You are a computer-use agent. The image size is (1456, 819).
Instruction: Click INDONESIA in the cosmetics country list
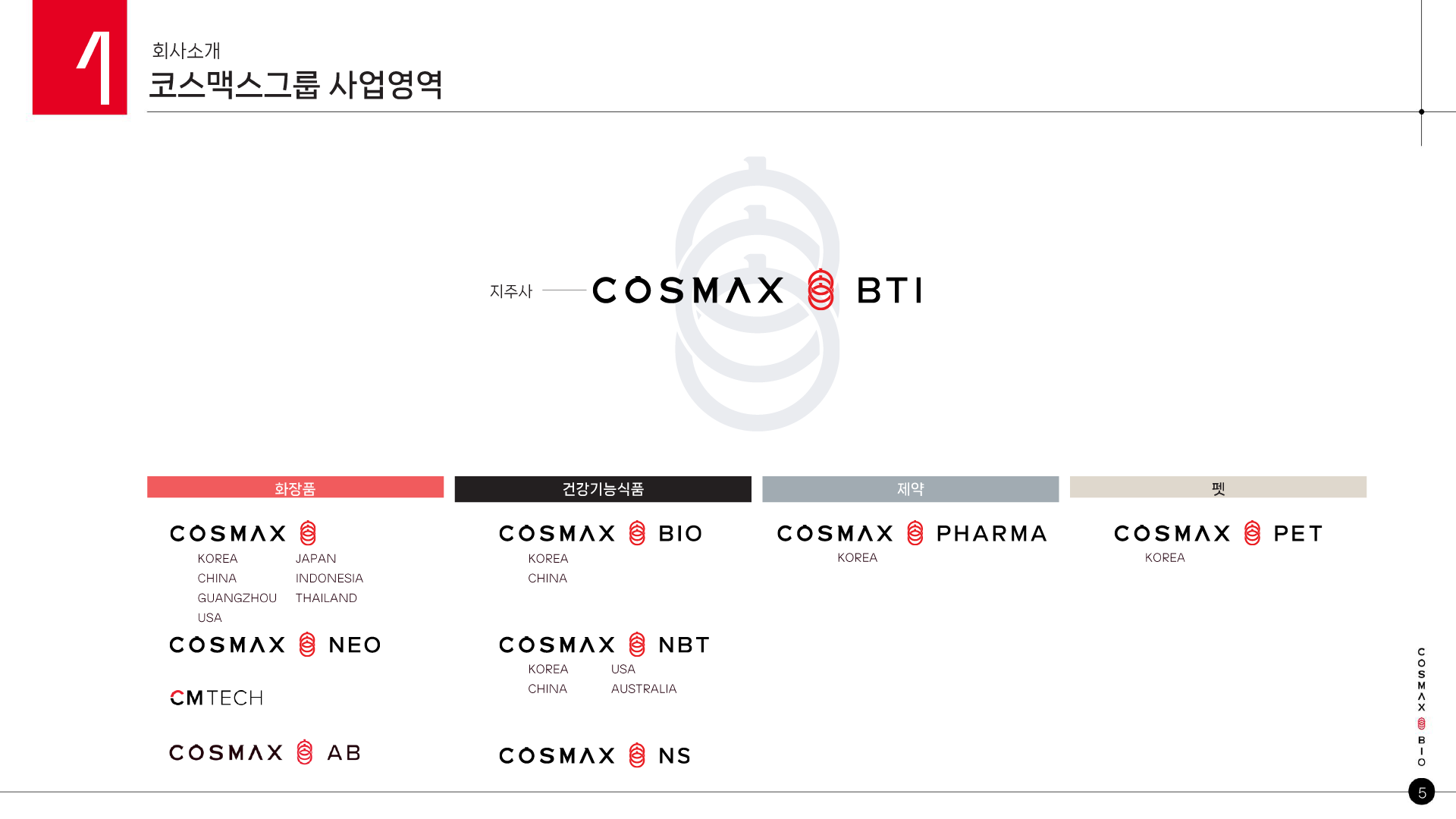329,579
